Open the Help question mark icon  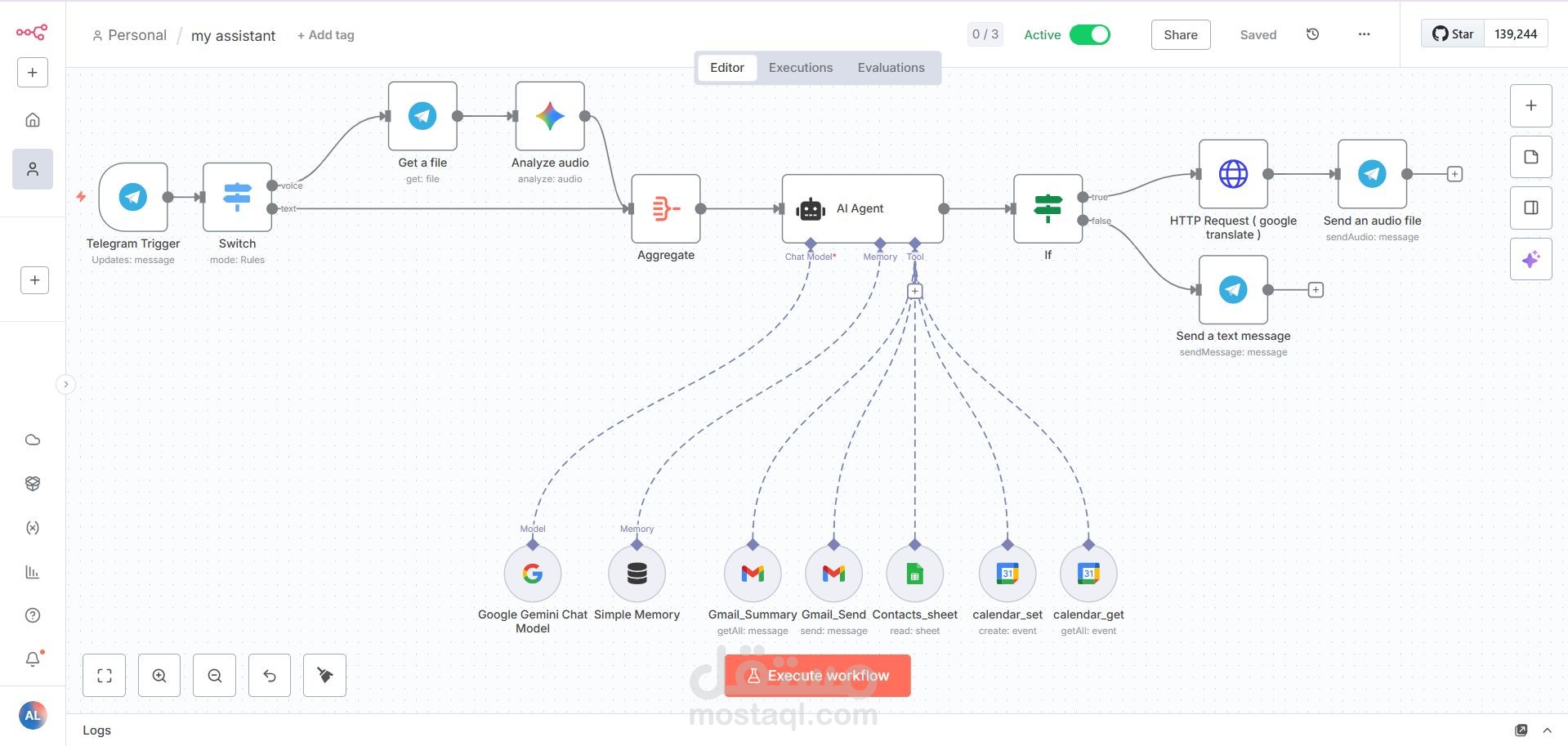pos(33,615)
